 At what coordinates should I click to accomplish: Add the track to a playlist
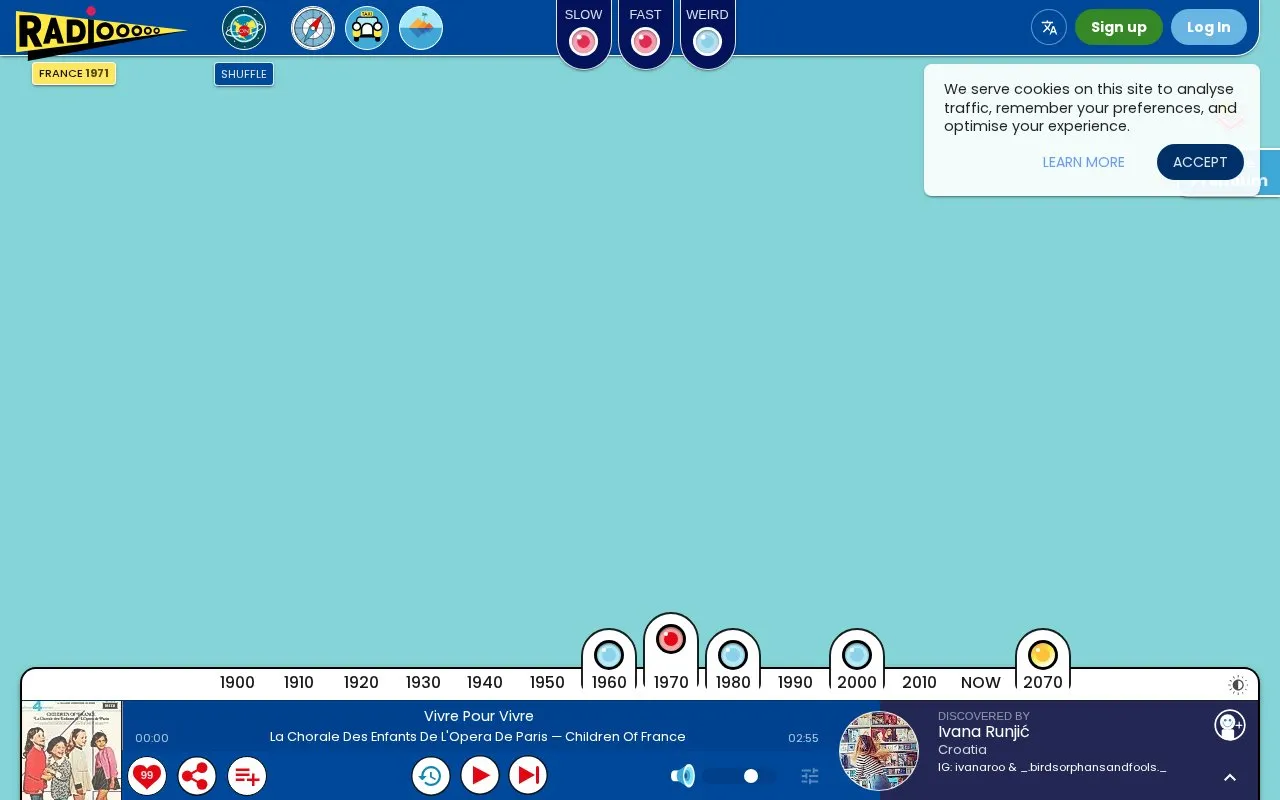(x=247, y=775)
